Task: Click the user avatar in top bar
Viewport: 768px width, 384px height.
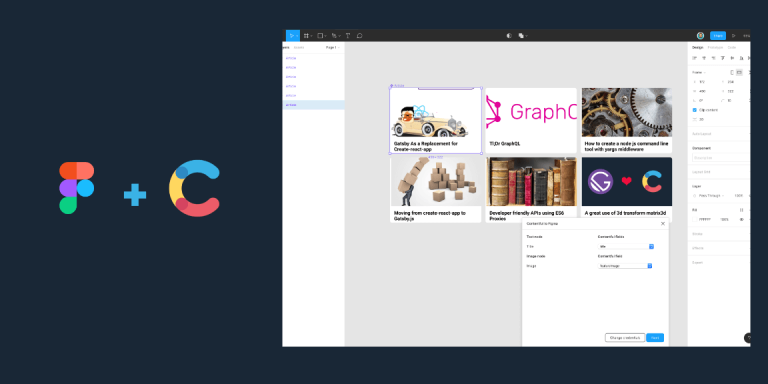Action: click(x=700, y=36)
